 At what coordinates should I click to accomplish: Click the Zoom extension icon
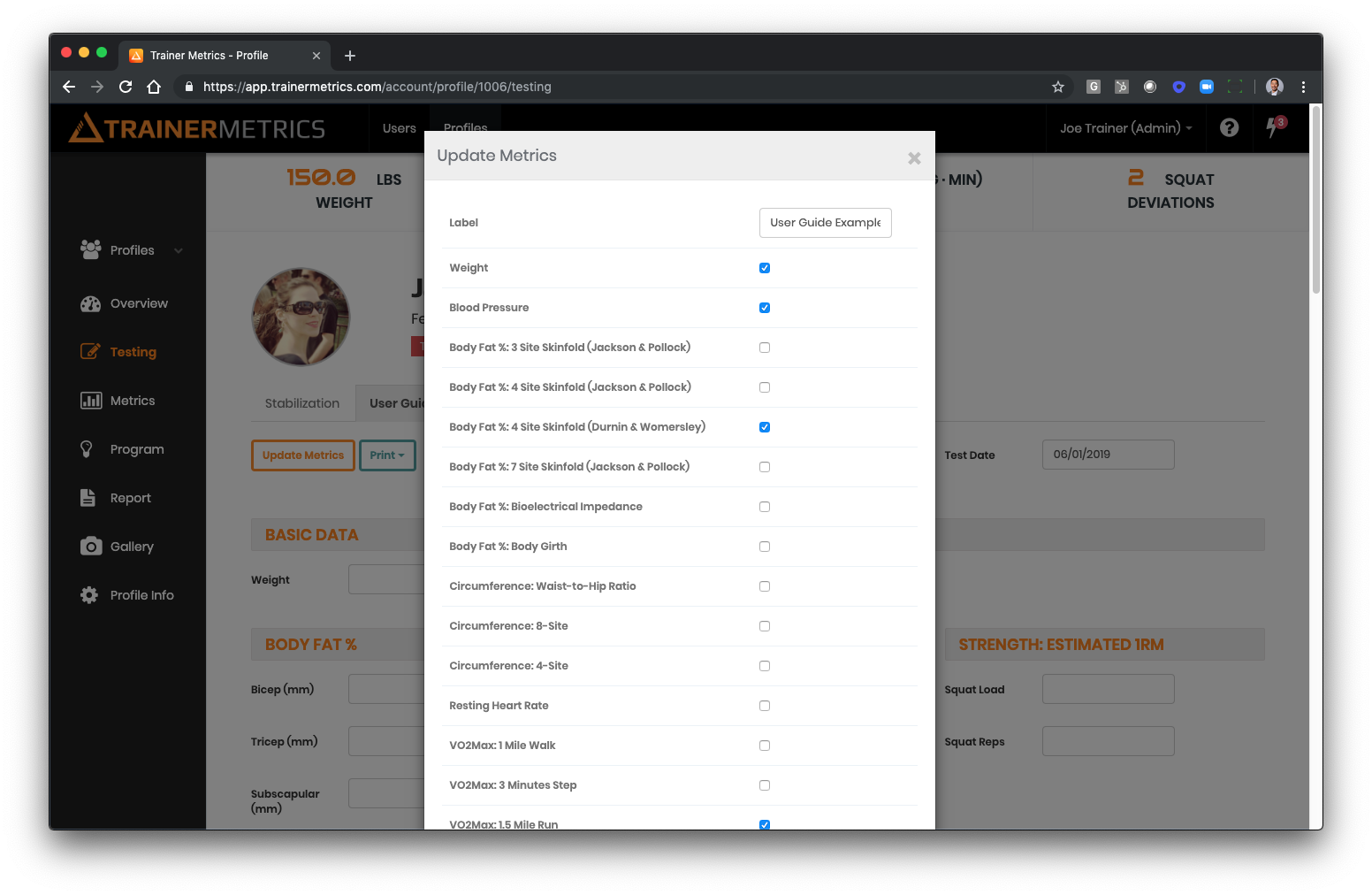(1207, 87)
